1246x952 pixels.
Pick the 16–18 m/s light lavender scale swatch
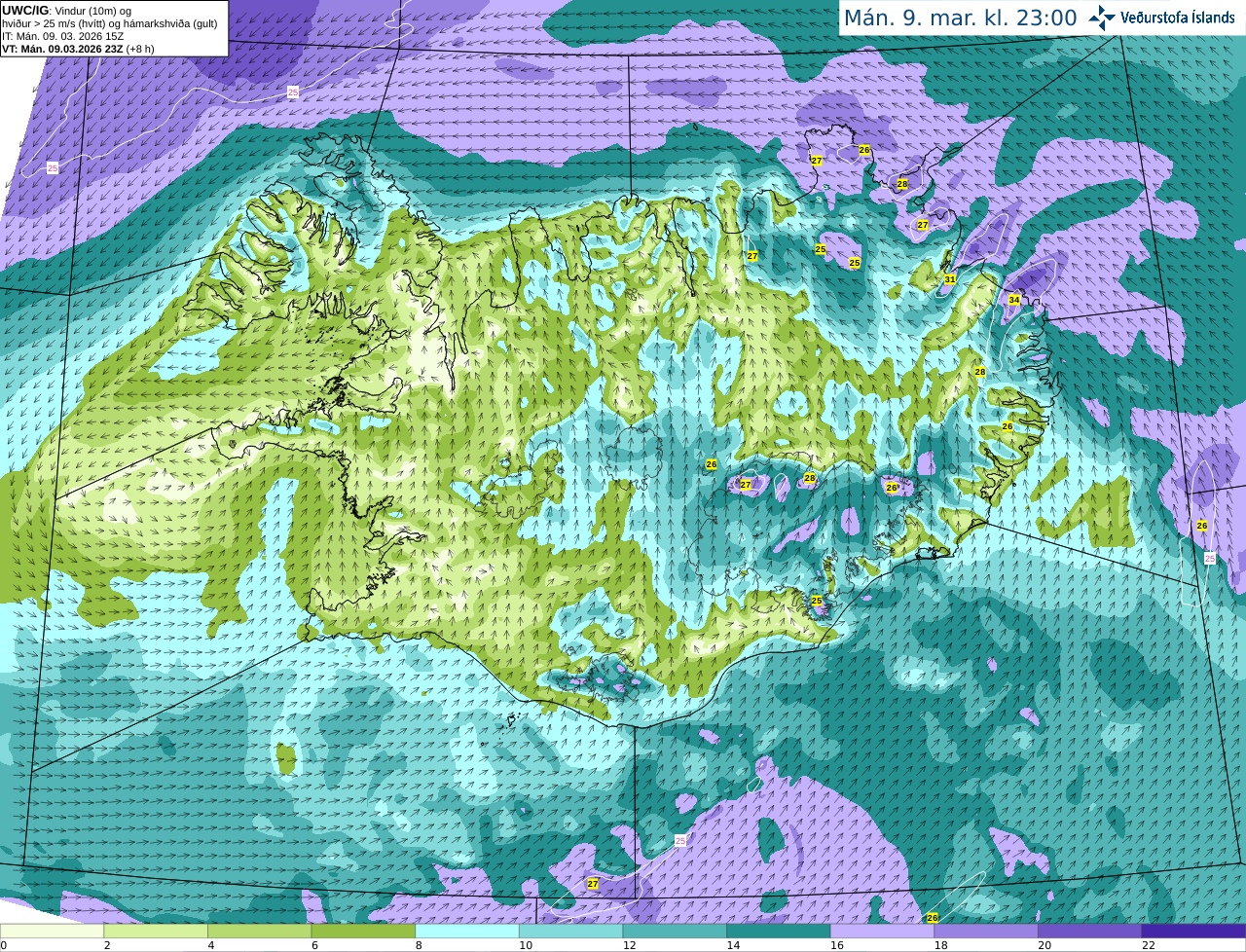tap(883, 931)
